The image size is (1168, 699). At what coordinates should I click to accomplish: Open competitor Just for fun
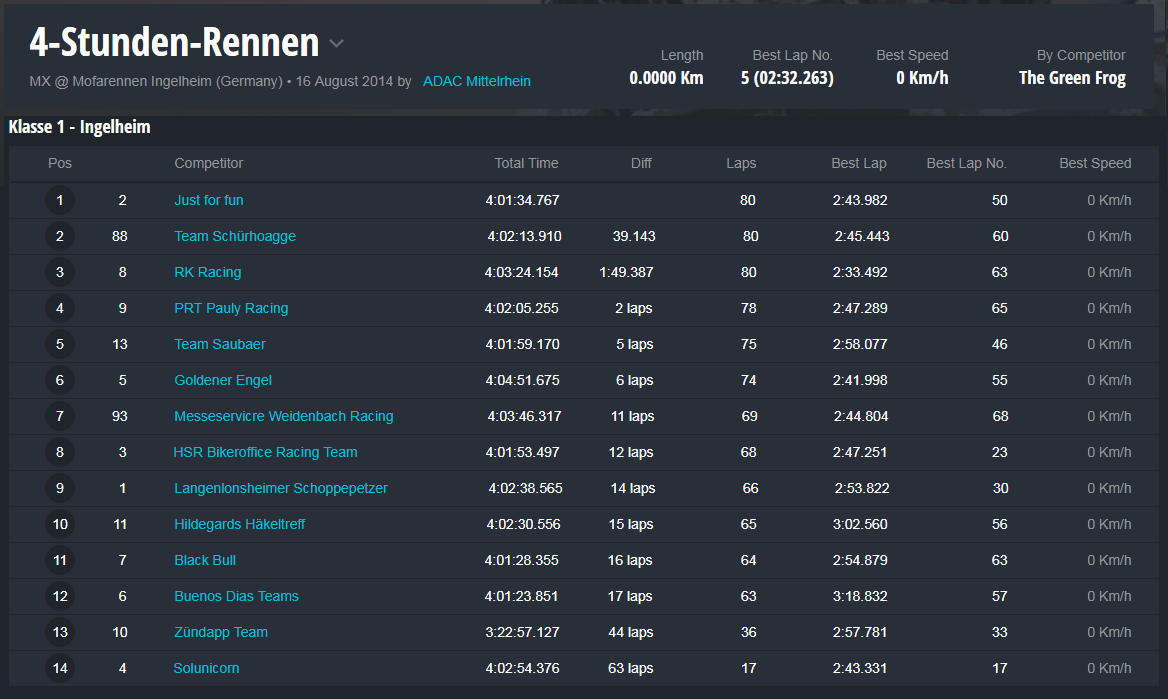click(x=208, y=200)
